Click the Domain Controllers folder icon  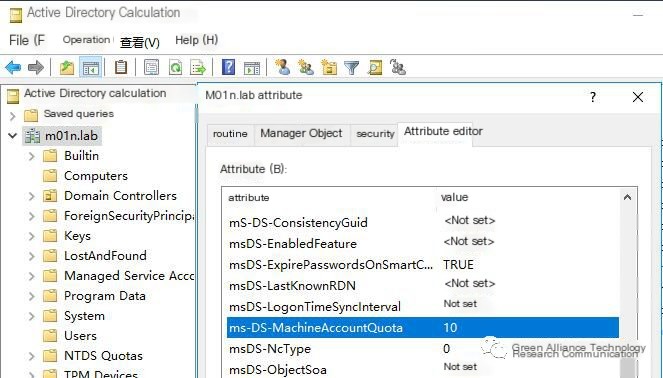[x=50, y=196]
